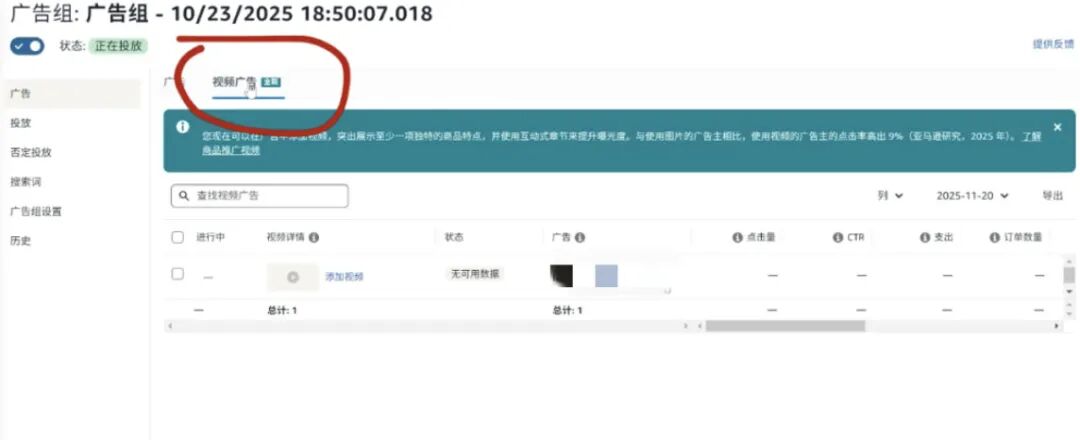Image resolution: width=1080 pixels, height=440 pixels.
Task: Click the 添加视频 link
Action: [344, 277]
